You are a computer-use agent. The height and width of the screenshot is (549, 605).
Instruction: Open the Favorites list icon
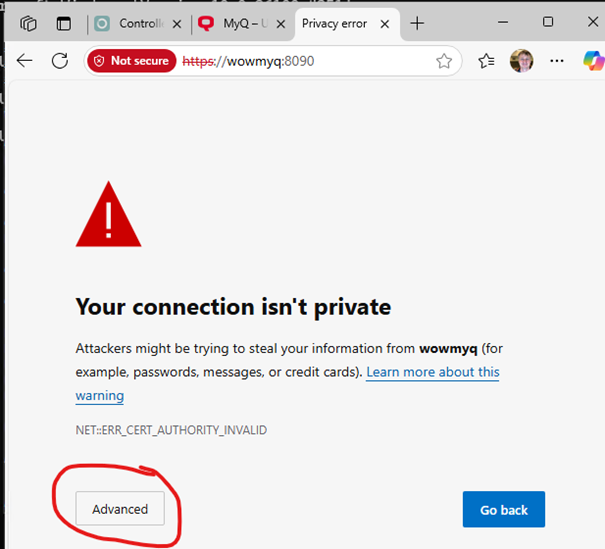(486, 61)
